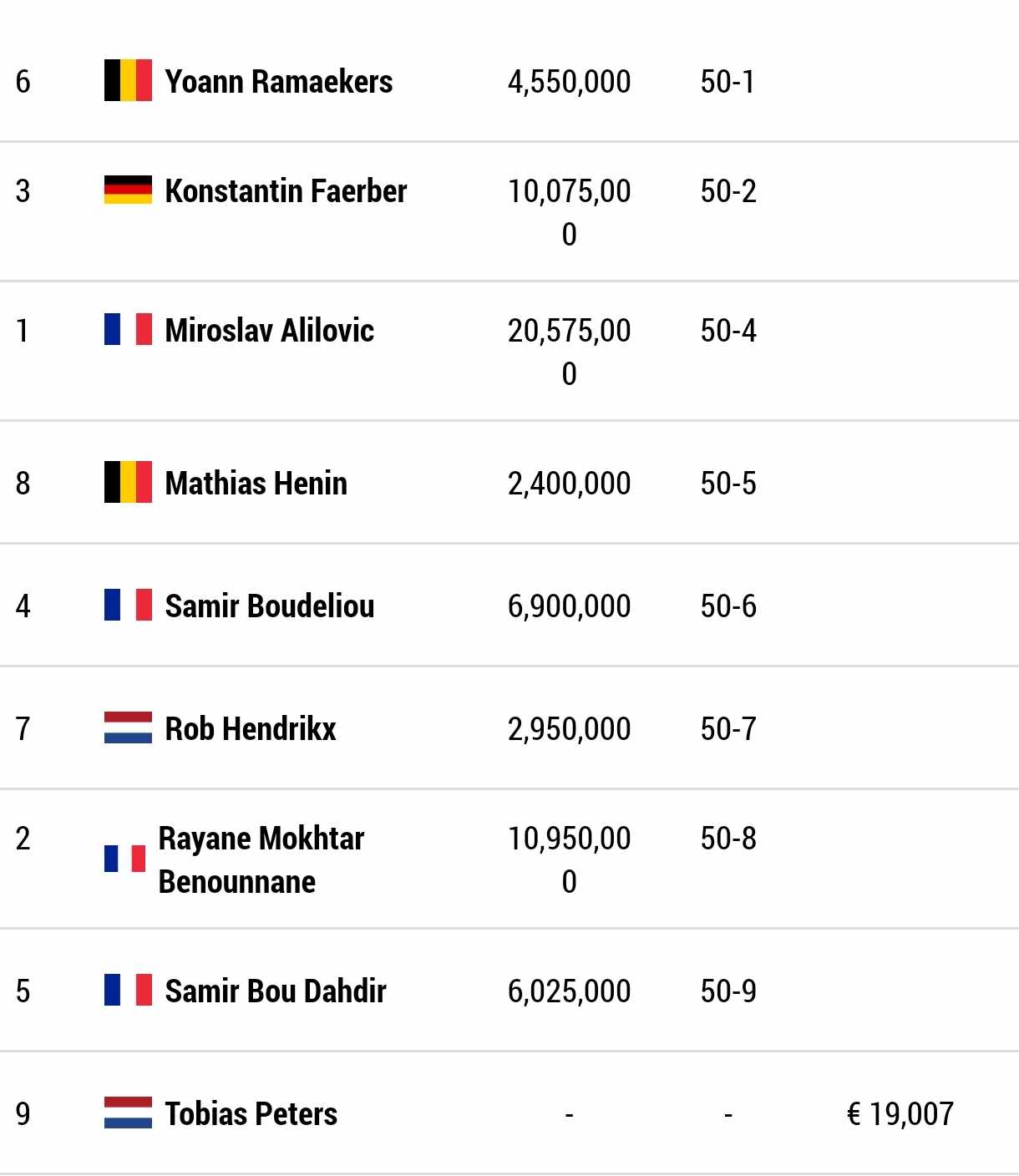
Task: Click French flag beside Miroslav Alilovic
Action: coord(128,329)
